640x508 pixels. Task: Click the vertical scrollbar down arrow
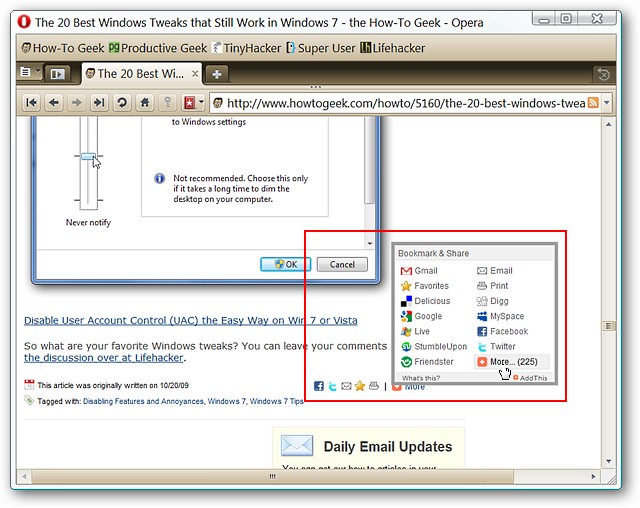pyautogui.click(x=609, y=461)
